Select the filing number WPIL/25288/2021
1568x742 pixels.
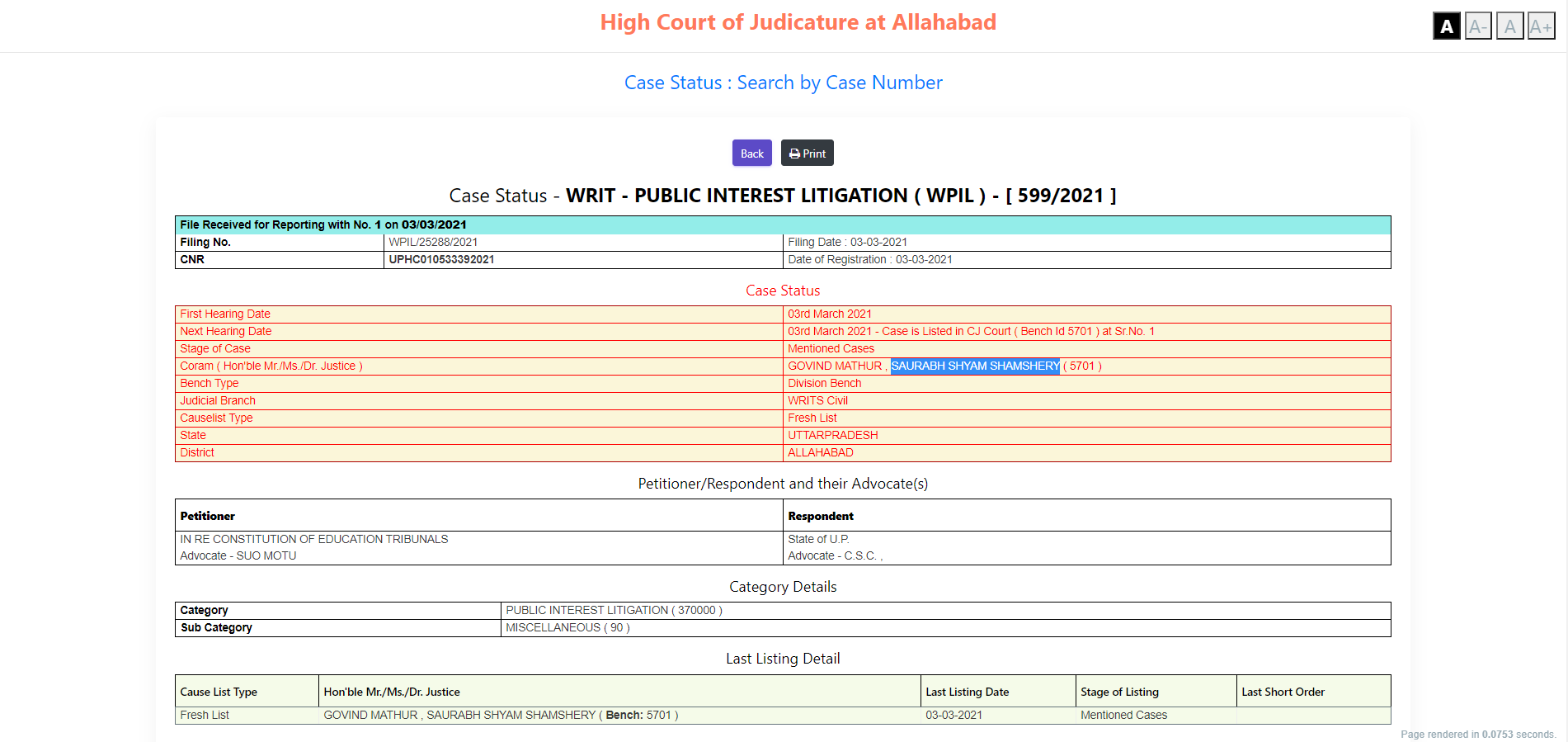point(433,242)
